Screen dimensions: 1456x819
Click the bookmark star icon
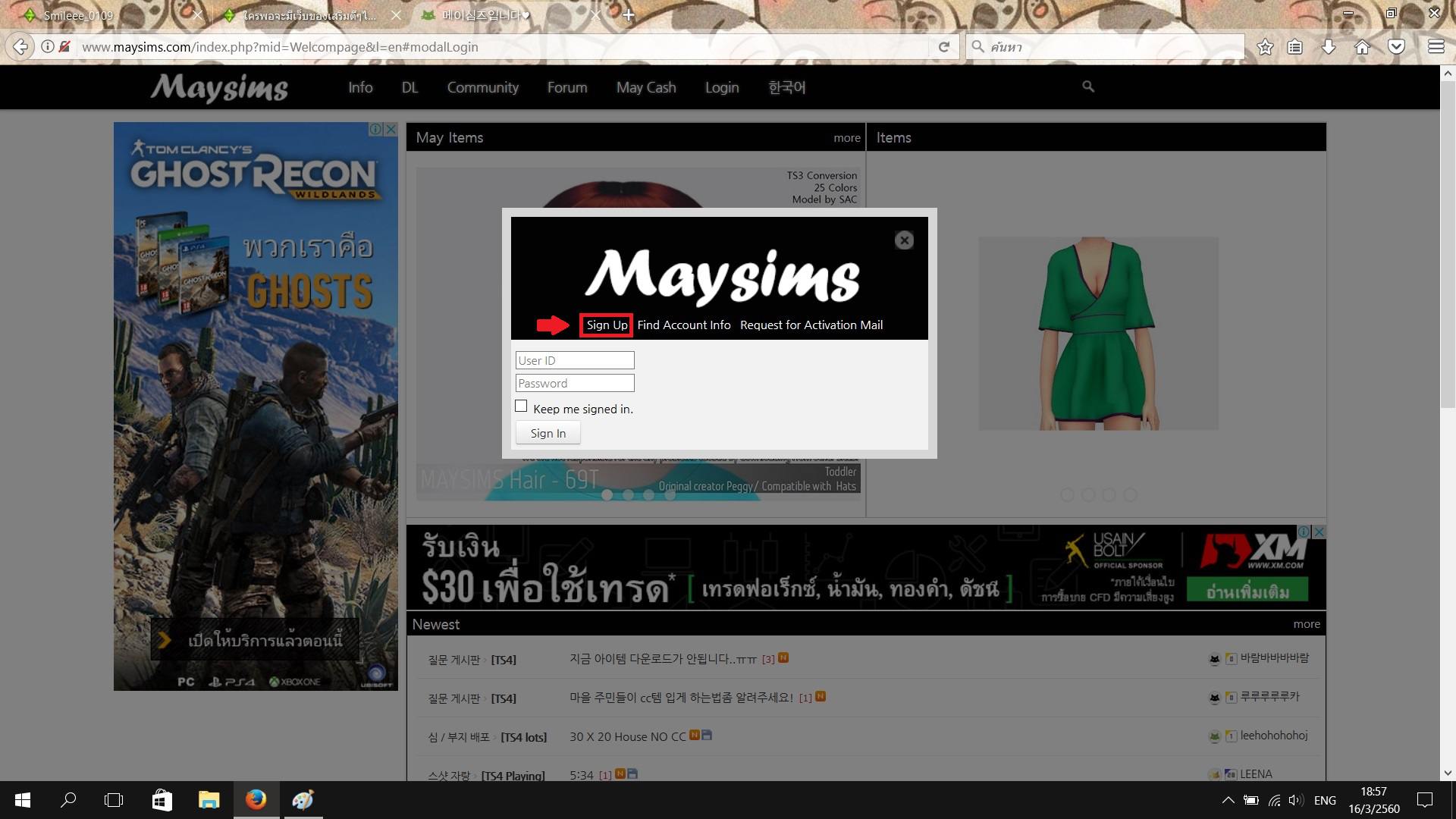click(1265, 47)
